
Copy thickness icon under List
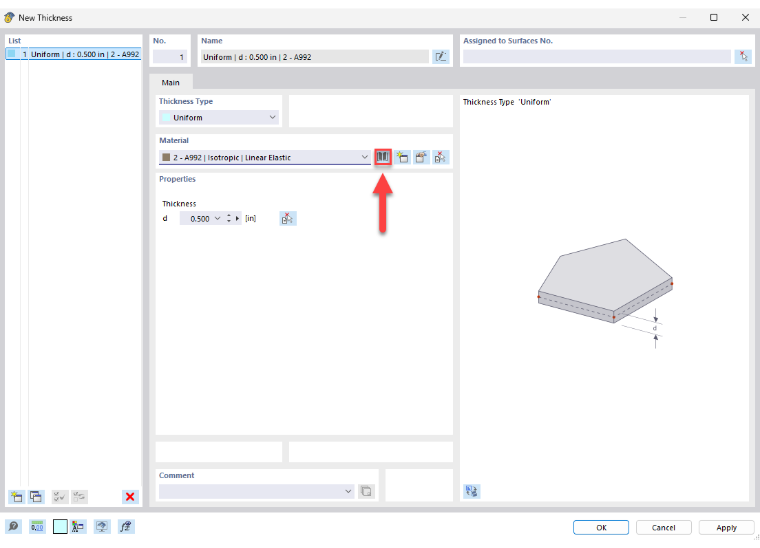(x=36, y=497)
